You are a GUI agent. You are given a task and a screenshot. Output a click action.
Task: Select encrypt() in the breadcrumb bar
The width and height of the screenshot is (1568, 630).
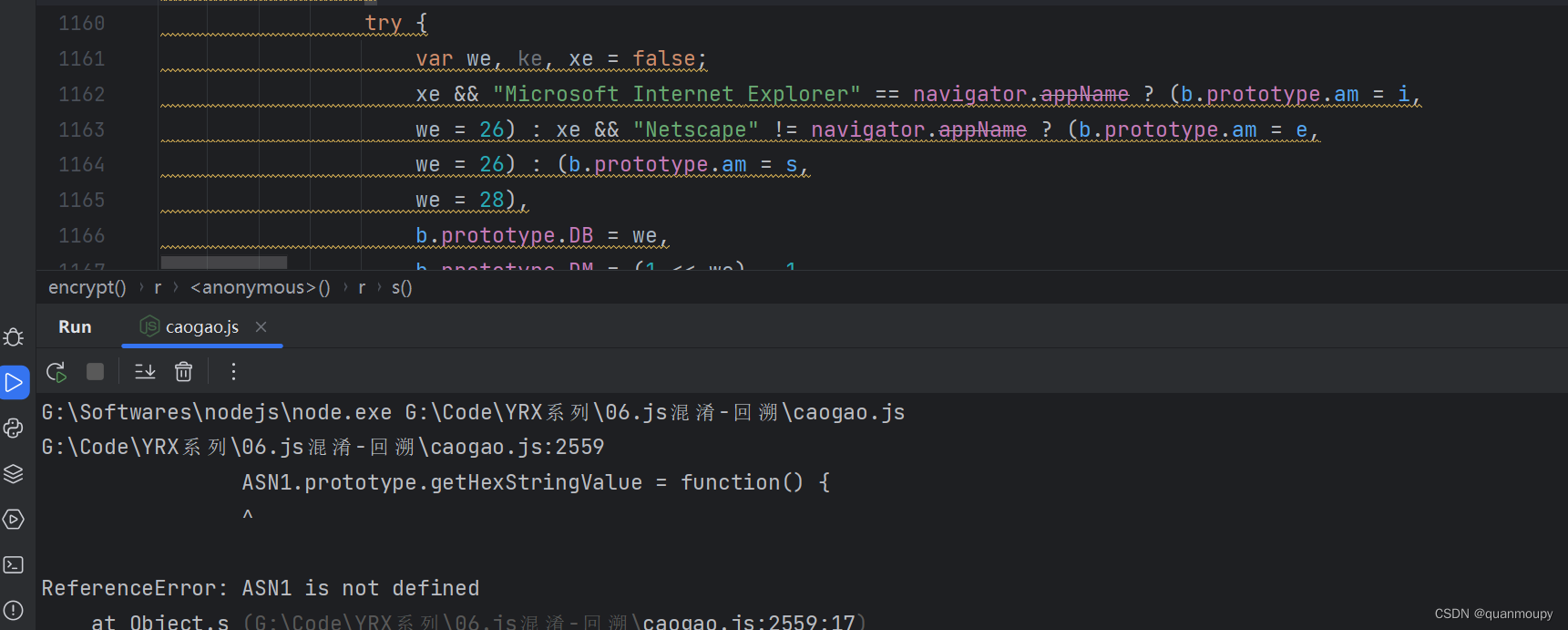tap(87, 287)
